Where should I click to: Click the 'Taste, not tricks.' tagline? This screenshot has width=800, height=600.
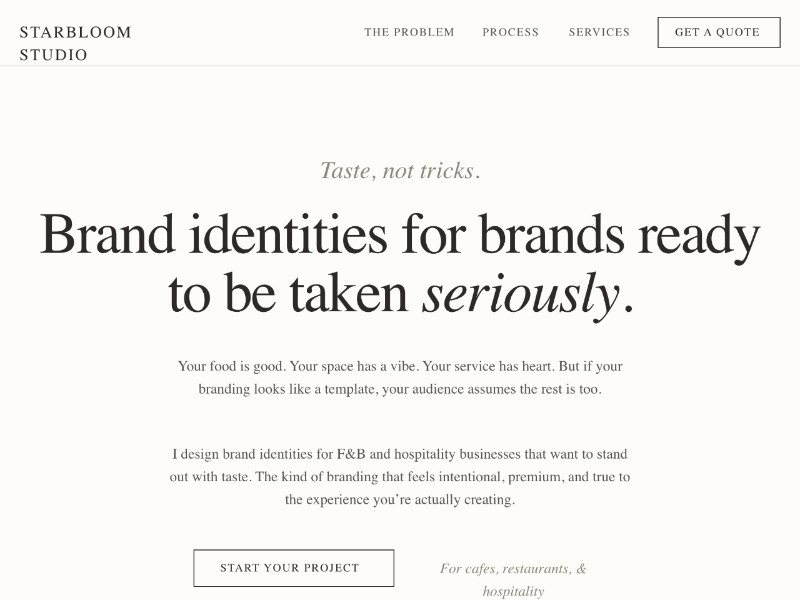click(400, 171)
